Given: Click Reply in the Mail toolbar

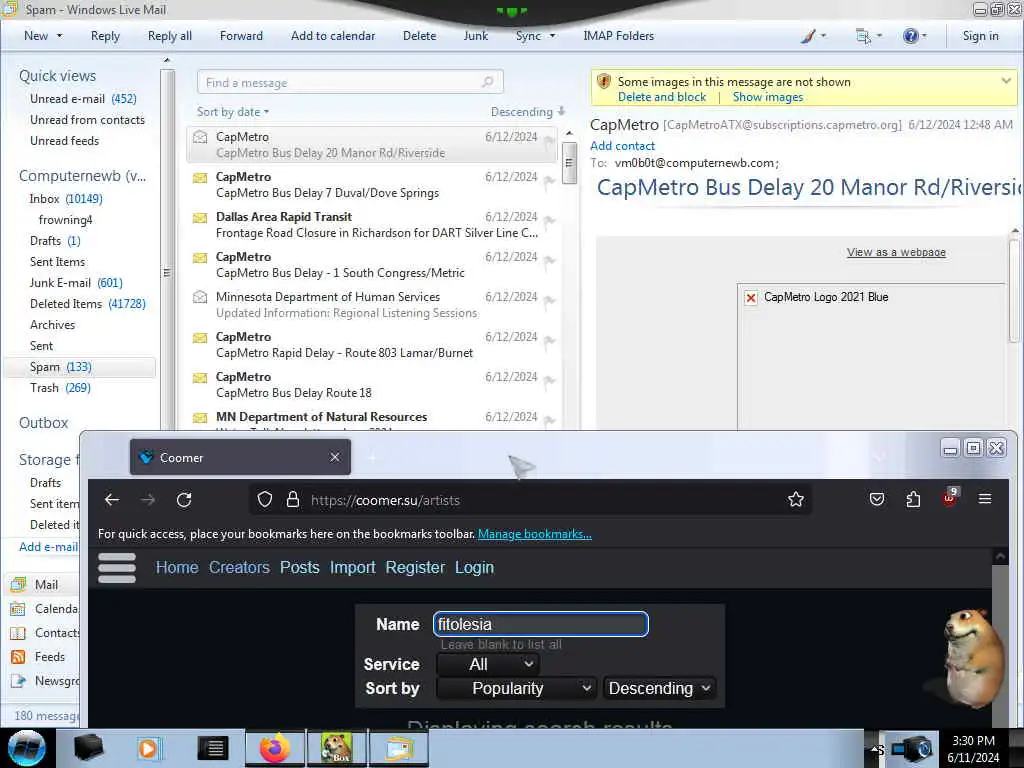Looking at the screenshot, I should click(x=105, y=36).
